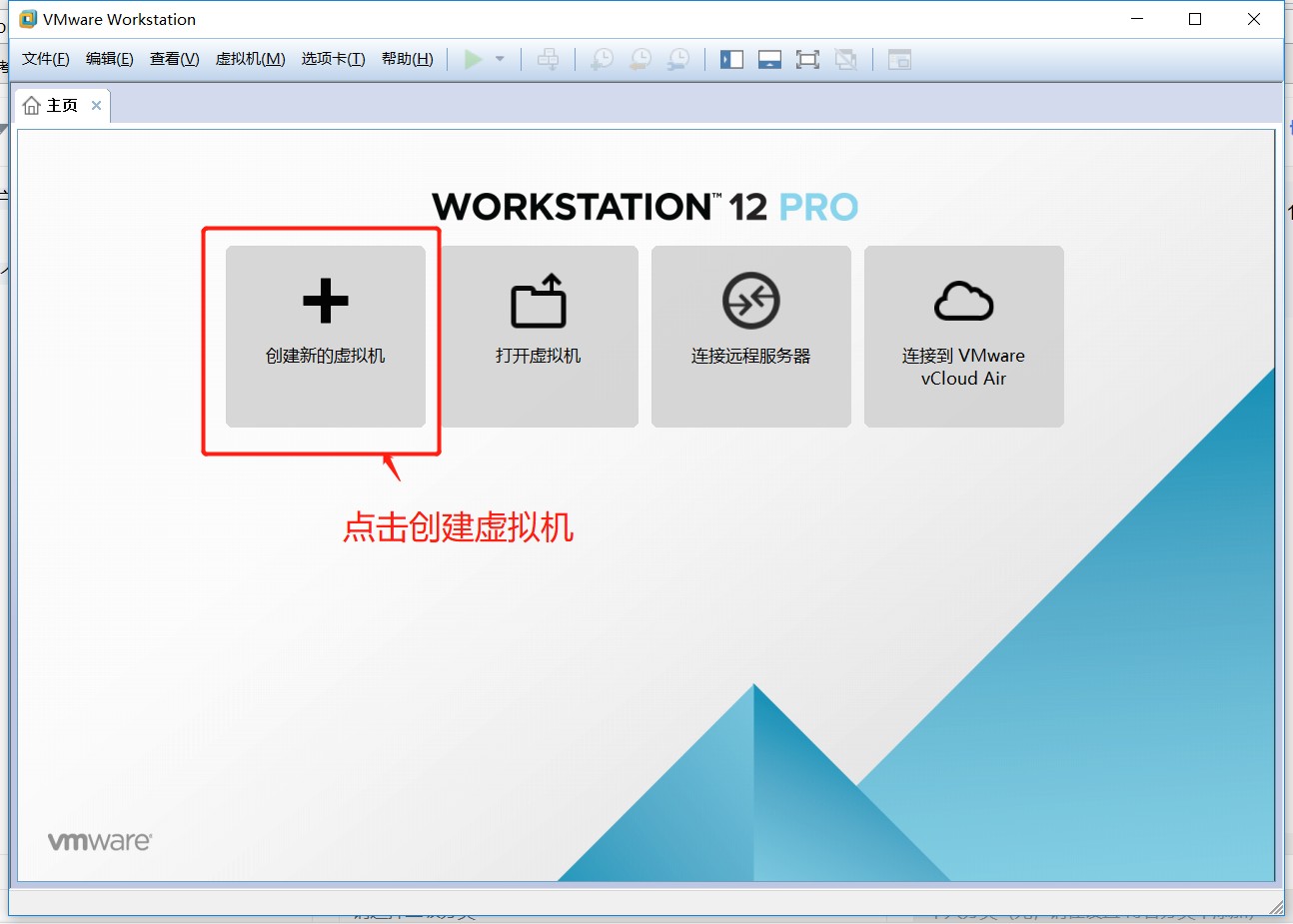Image resolution: width=1293 pixels, height=924 pixels.
Task: Open the 帮助(H) menu
Action: [408, 59]
